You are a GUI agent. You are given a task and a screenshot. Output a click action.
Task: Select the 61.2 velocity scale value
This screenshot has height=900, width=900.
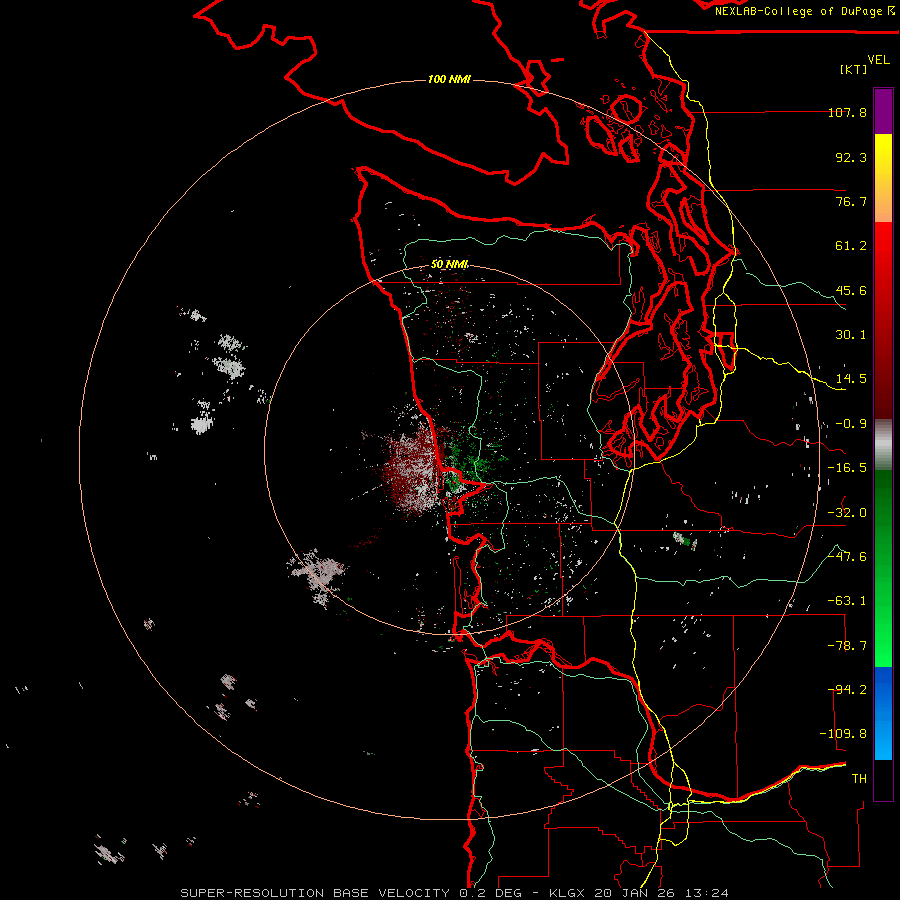click(851, 246)
